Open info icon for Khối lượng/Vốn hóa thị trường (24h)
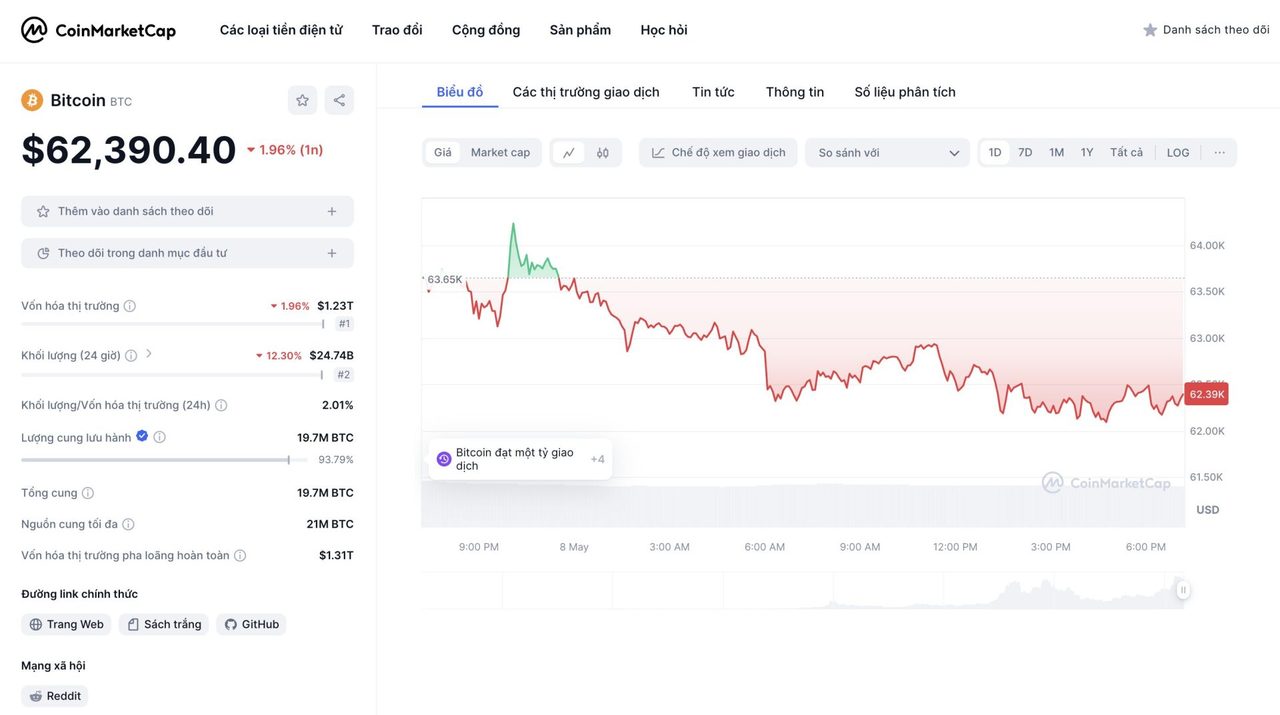1280x715 pixels. click(x=221, y=405)
